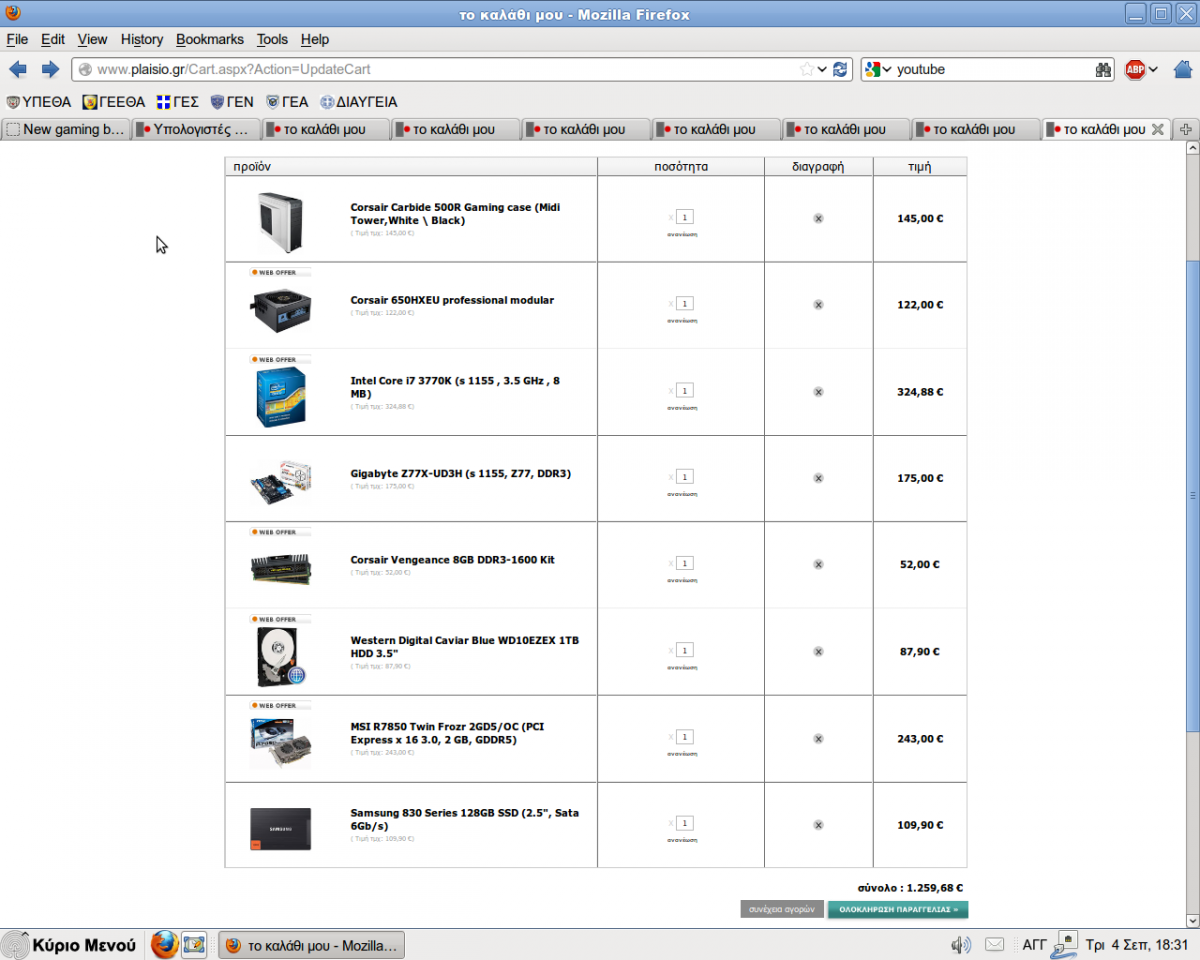Open the mail envelope tray icon
The width and height of the screenshot is (1200, 960).
[995, 944]
